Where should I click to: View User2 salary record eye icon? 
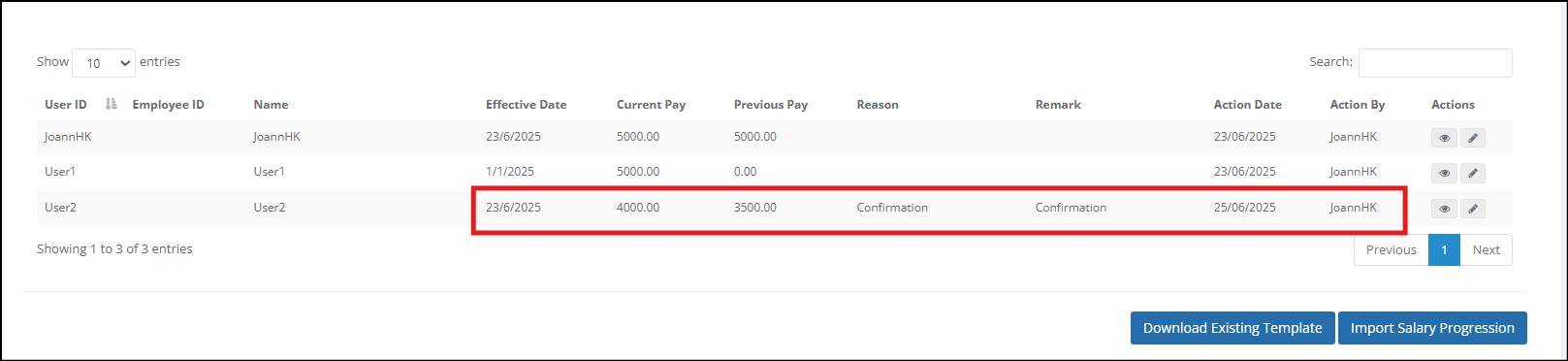[1444, 209]
